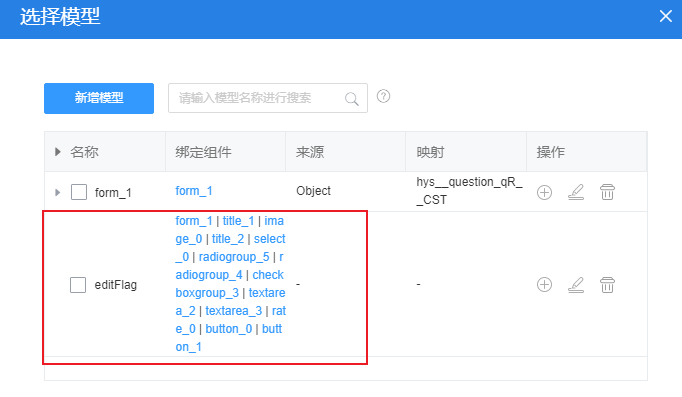Select the Object source cell
682x397 pixels.
tap(313, 190)
